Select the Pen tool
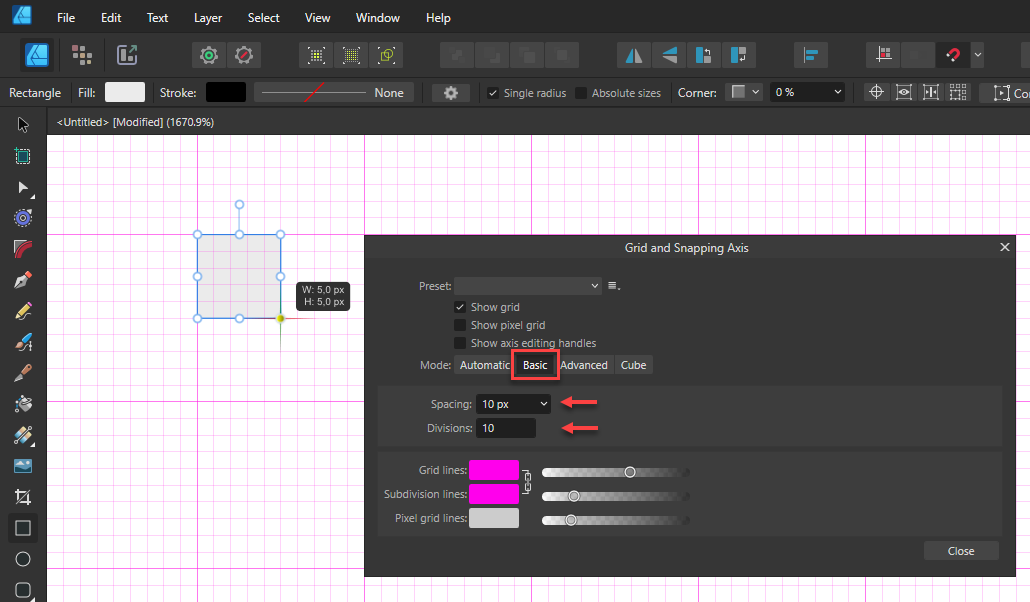 22,279
